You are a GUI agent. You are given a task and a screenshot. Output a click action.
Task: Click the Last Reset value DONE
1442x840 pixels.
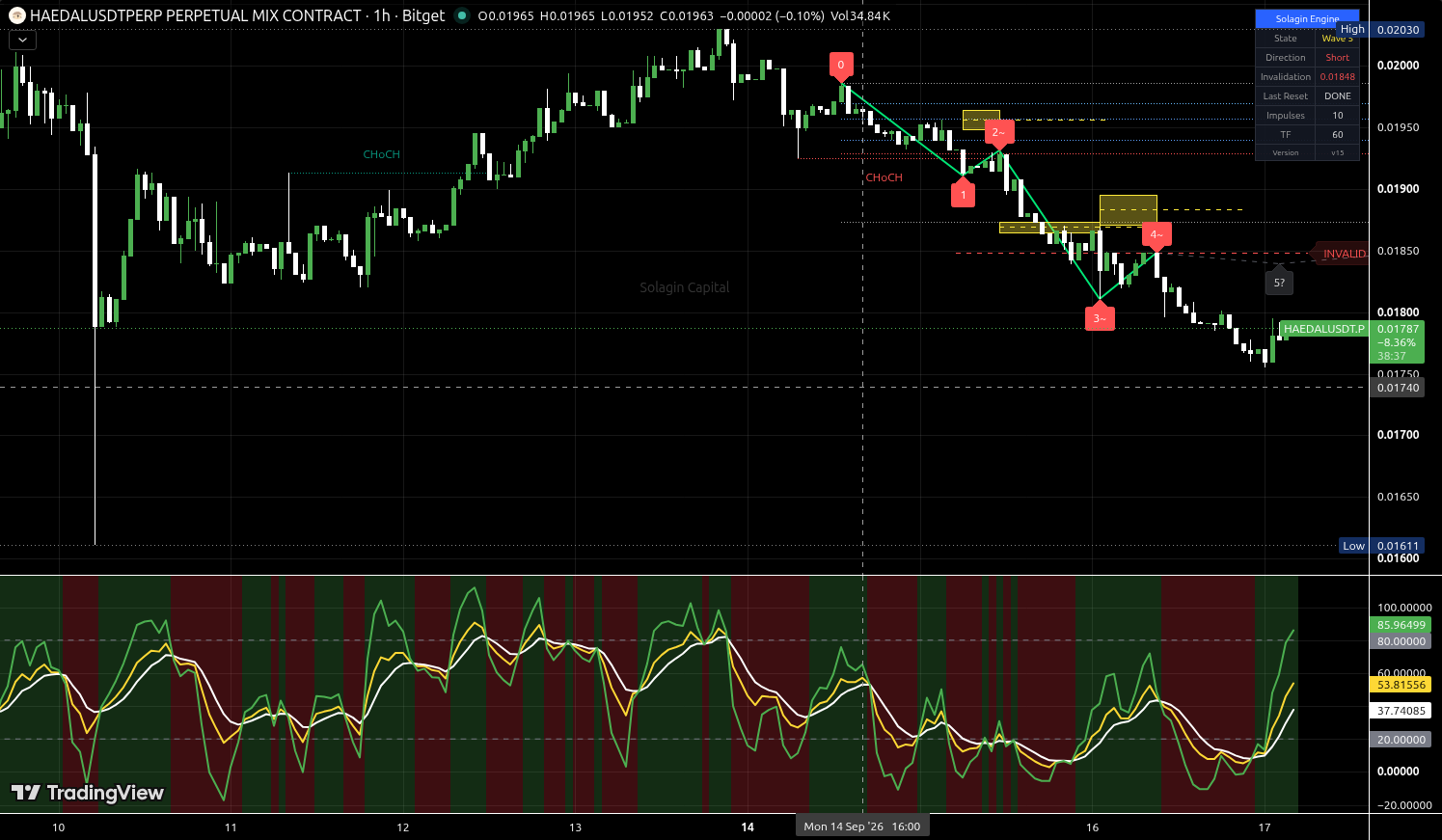pyautogui.click(x=1338, y=96)
